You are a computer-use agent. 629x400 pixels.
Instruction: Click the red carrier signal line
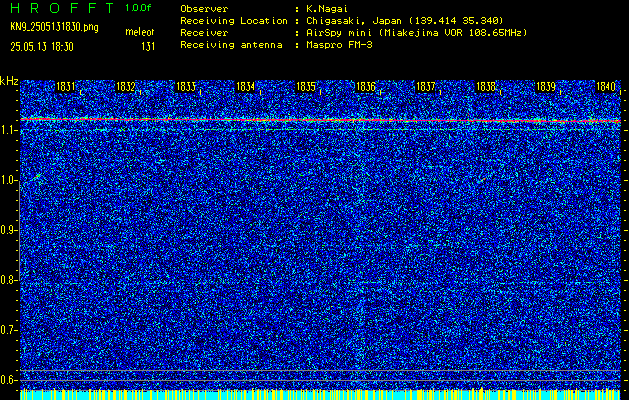pyautogui.click(x=321, y=120)
